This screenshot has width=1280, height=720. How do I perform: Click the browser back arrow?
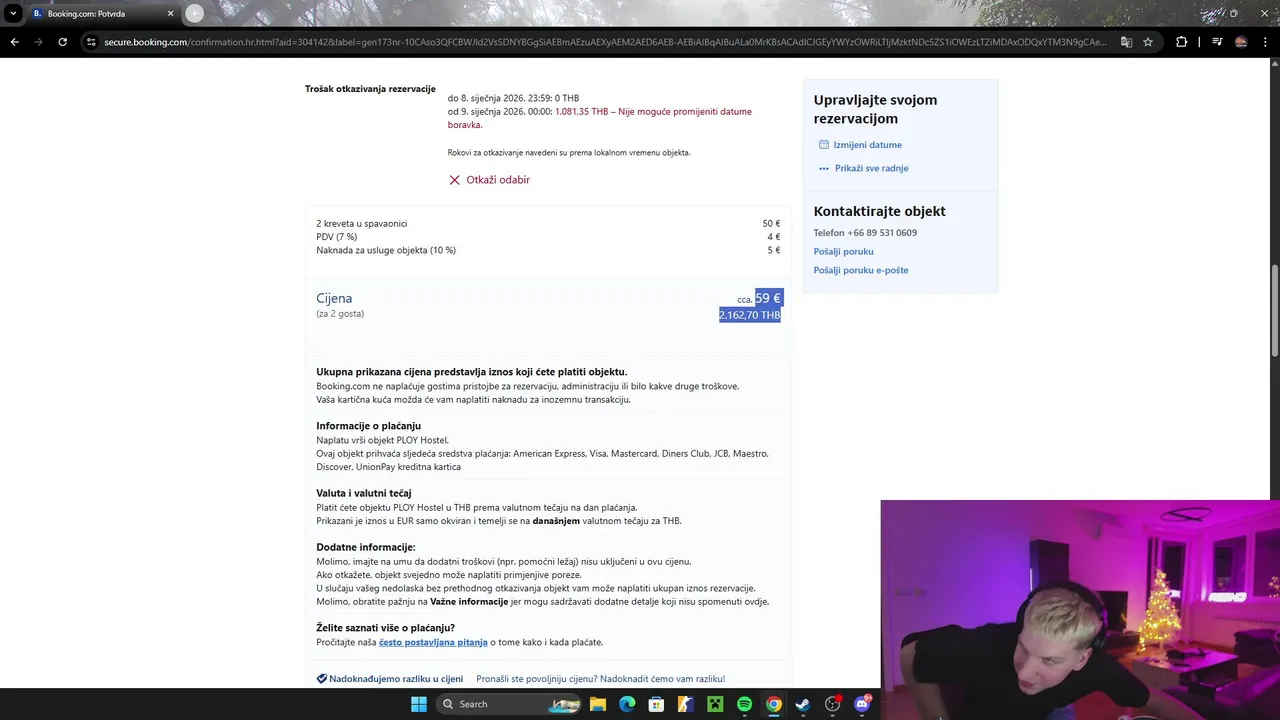pyautogui.click(x=14, y=42)
